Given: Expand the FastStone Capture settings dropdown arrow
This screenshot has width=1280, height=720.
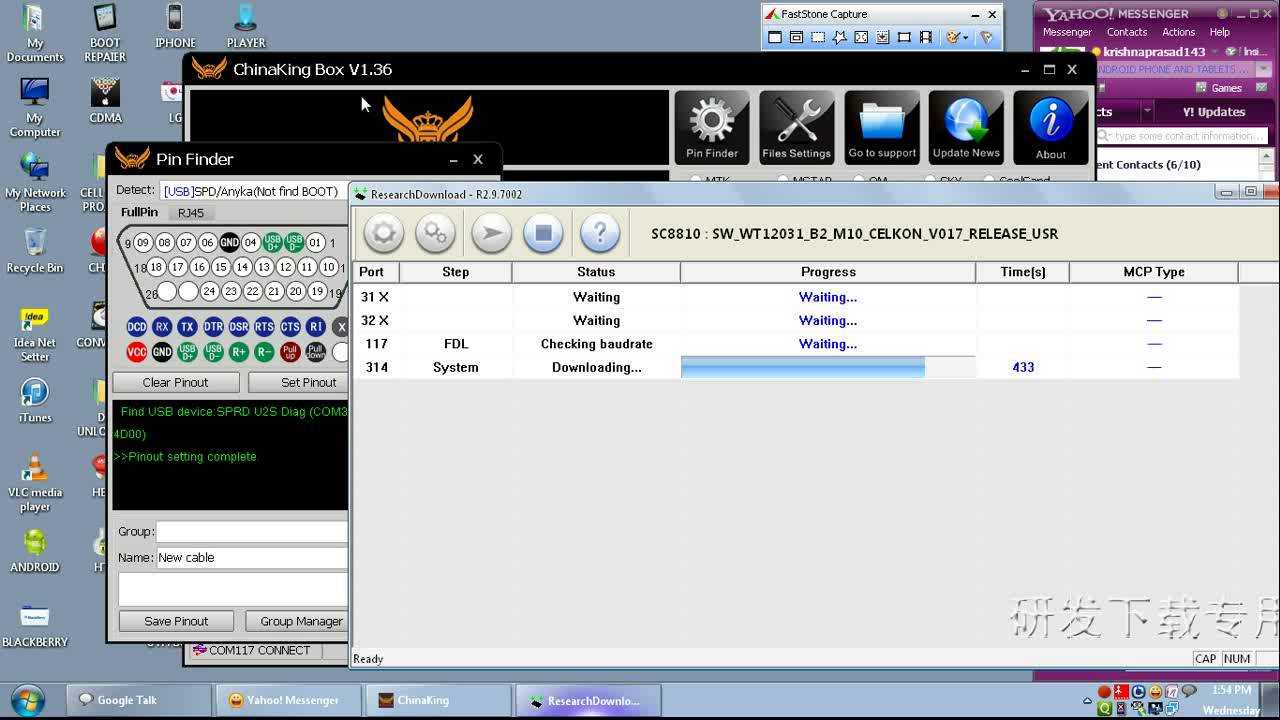Looking at the screenshot, I should (965, 38).
